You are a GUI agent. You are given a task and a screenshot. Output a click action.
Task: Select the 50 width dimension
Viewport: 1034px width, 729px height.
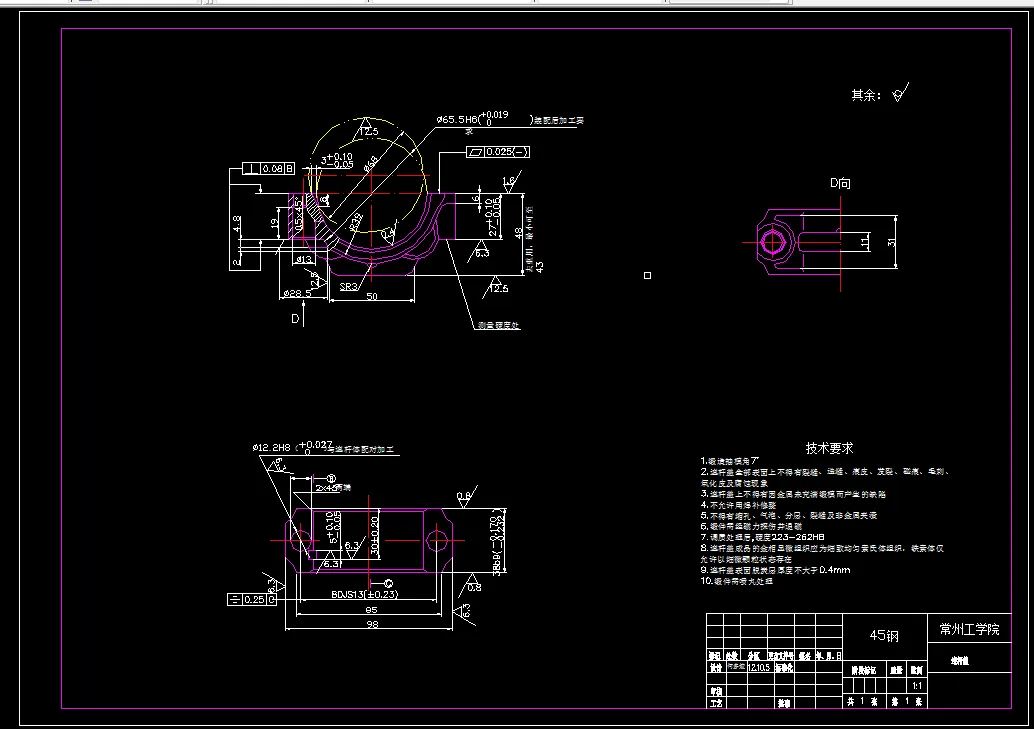[x=372, y=296]
